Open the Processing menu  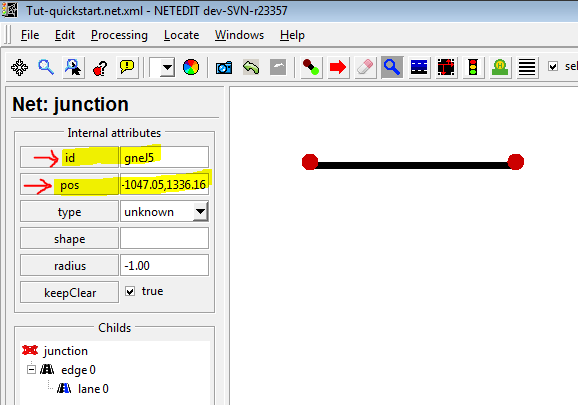119,35
